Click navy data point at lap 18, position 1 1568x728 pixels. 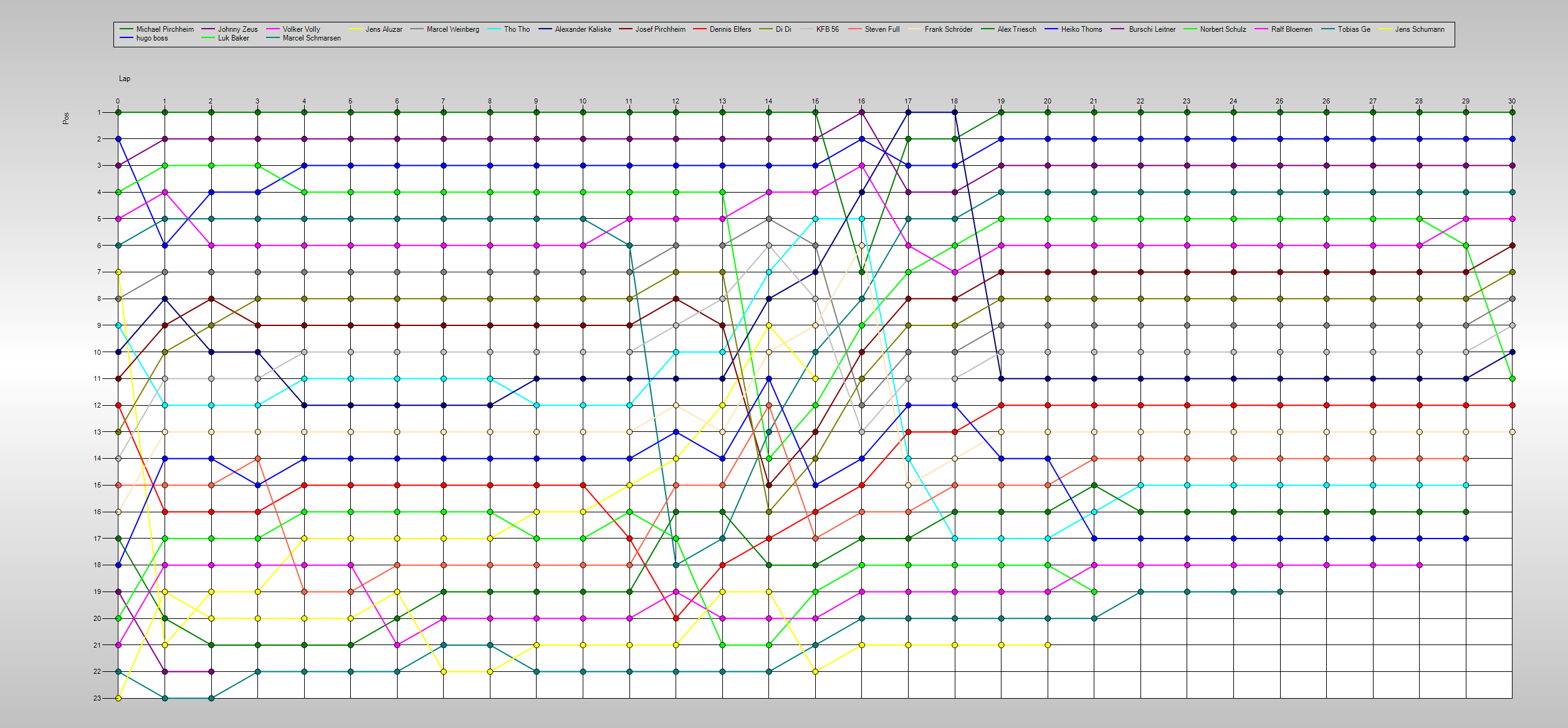click(x=955, y=112)
